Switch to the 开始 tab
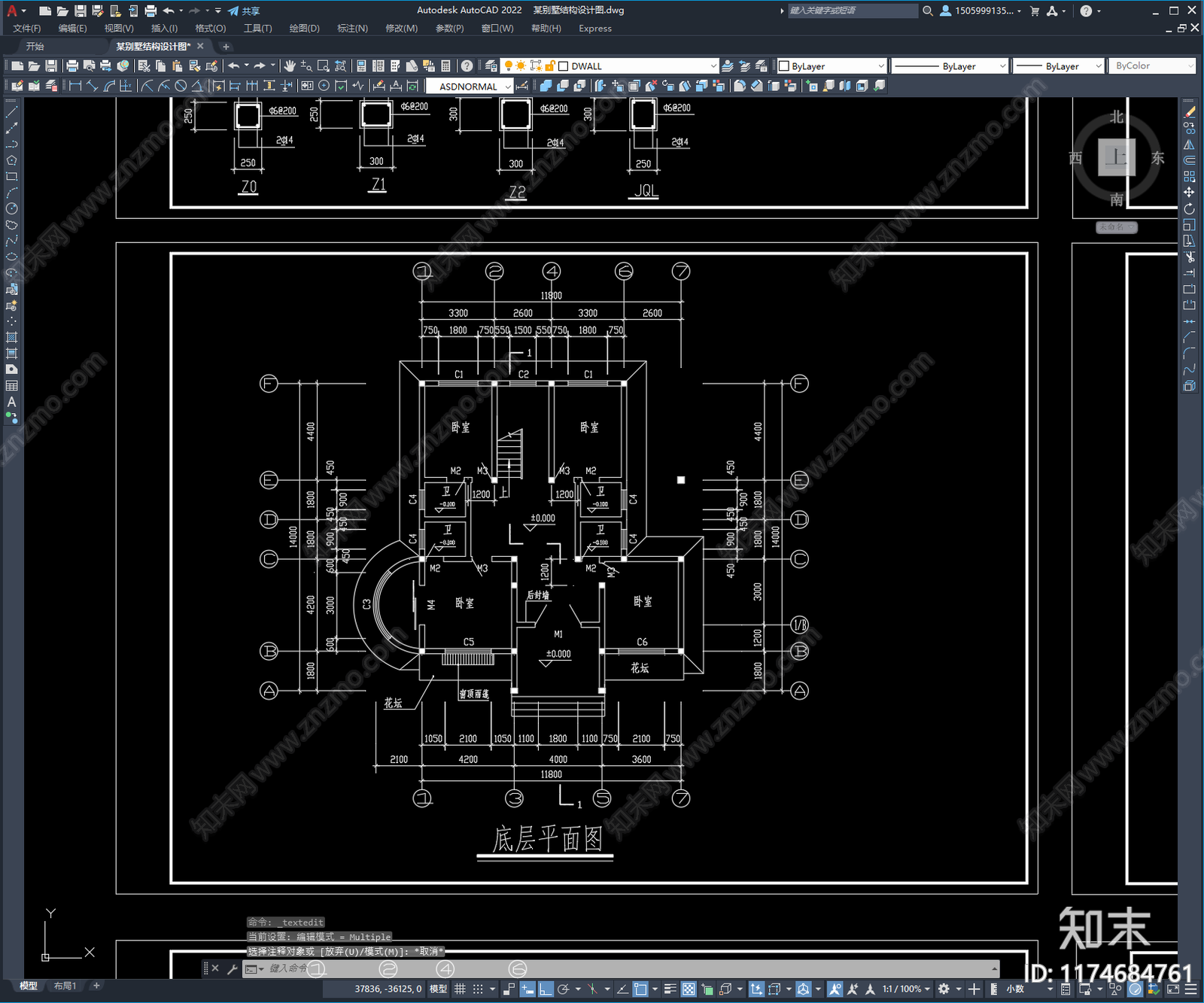This screenshot has height=1003, width=1204. click(x=35, y=47)
